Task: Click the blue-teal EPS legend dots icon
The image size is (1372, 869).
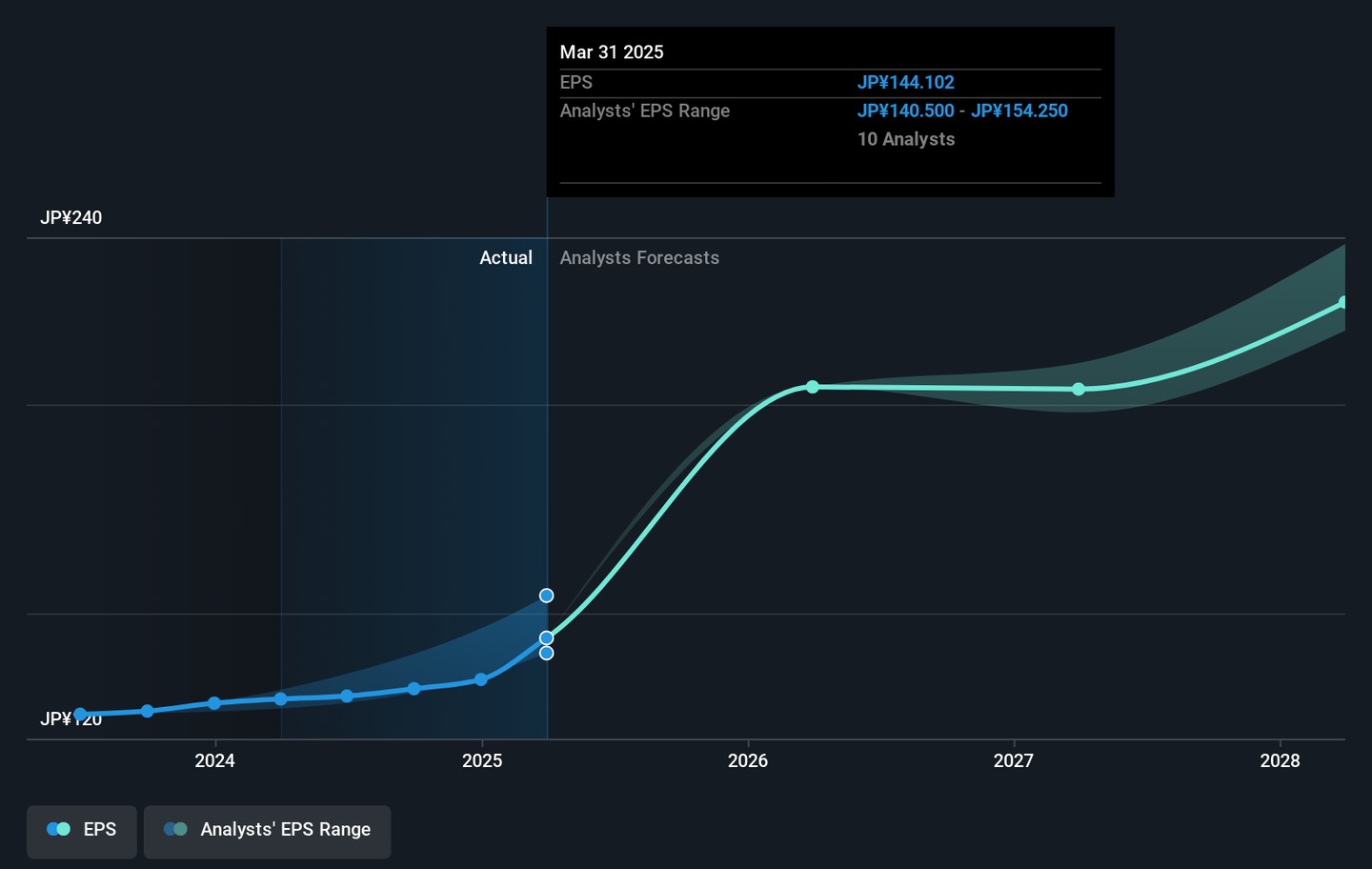Action: click(58, 830)
